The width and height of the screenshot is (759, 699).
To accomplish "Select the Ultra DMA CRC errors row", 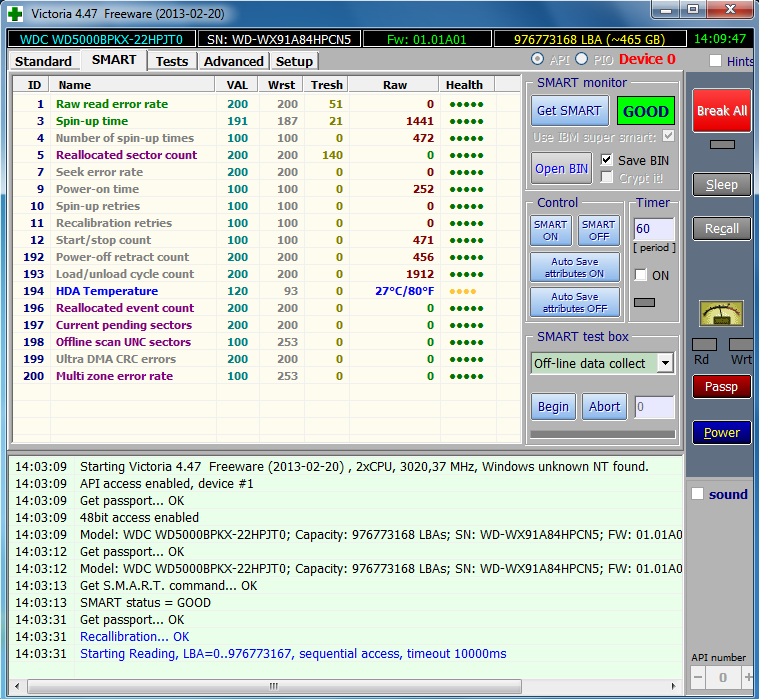I will click(266, 359).
